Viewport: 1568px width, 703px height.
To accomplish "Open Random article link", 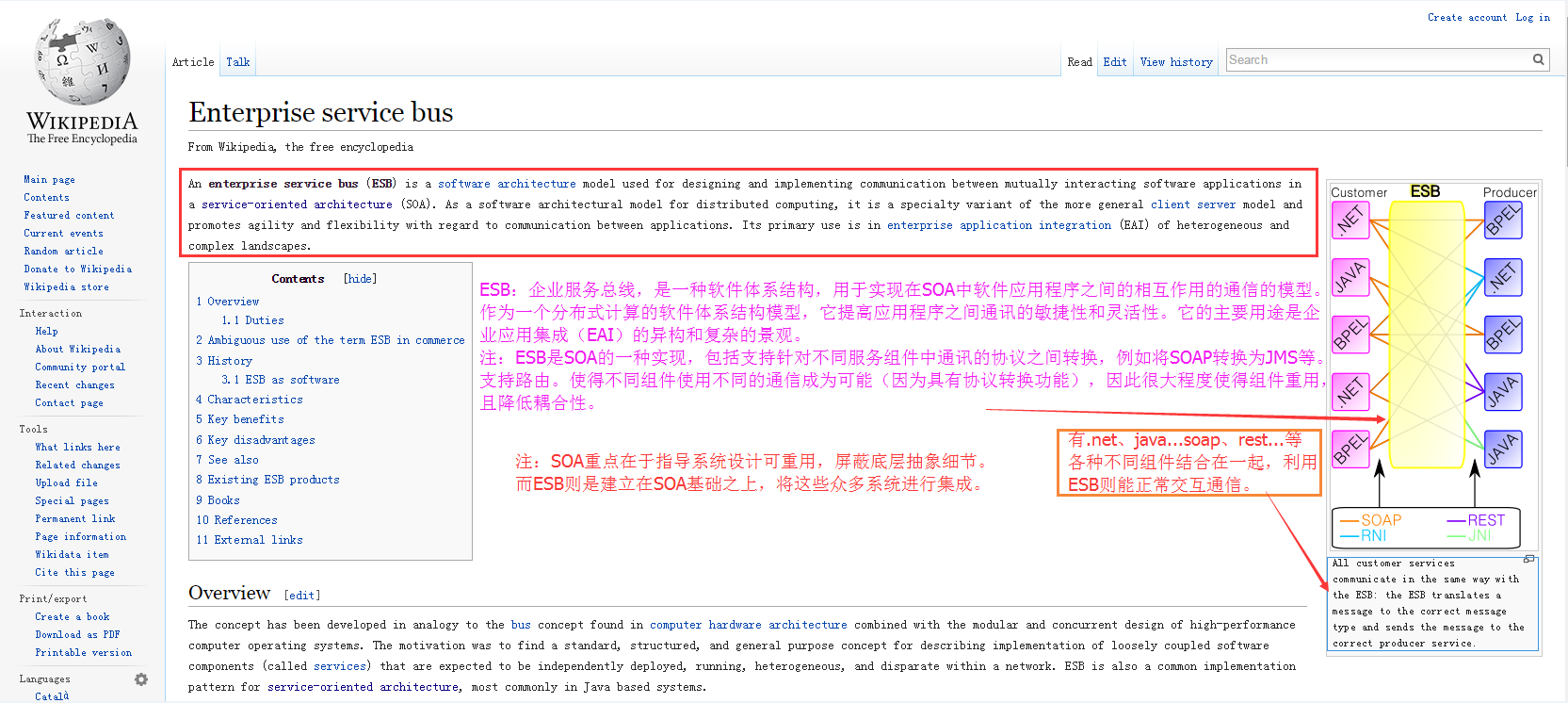I will [63, 252].
